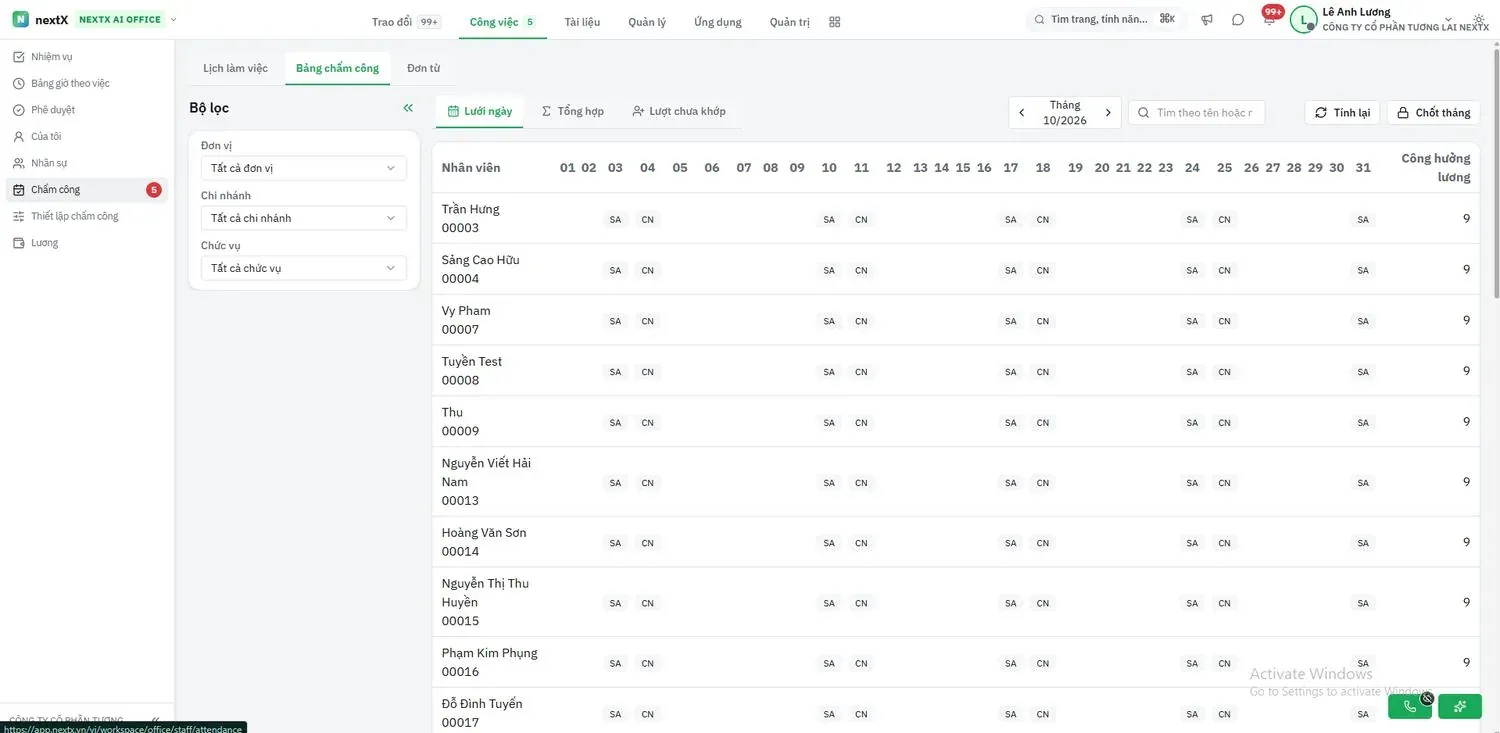Open Lương in the sidebar
The image size is (1500, 733).
pos(87,243)
